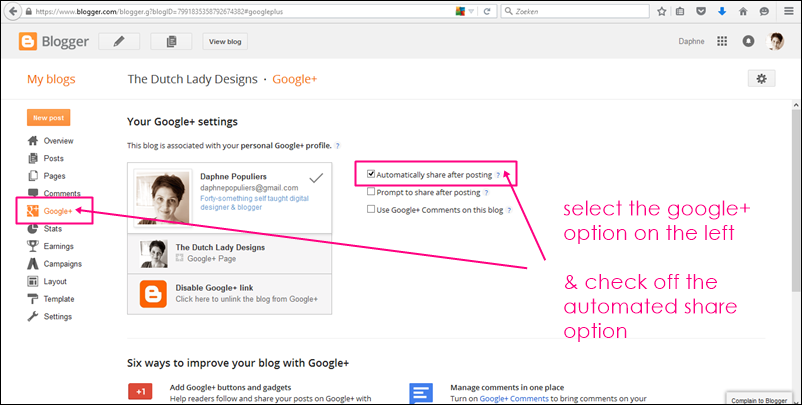
Task: Click the Forty-something self taught bio link
Action: (x=254, y=202)
